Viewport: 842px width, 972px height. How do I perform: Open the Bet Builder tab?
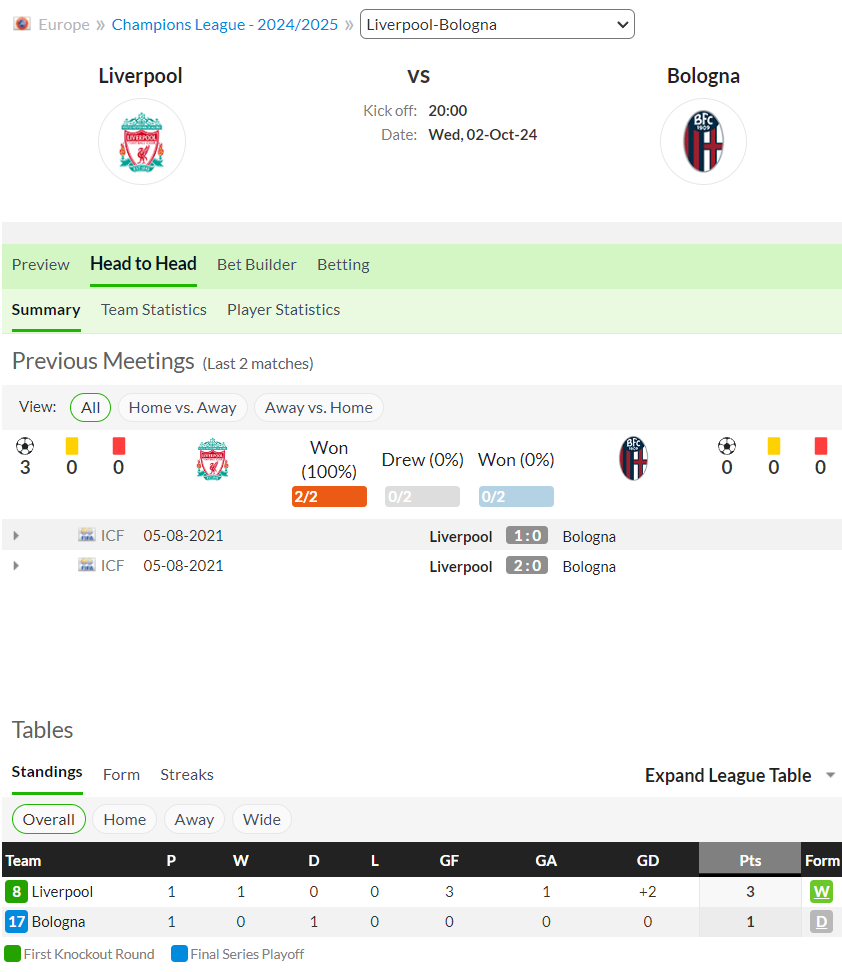[257, 265]
